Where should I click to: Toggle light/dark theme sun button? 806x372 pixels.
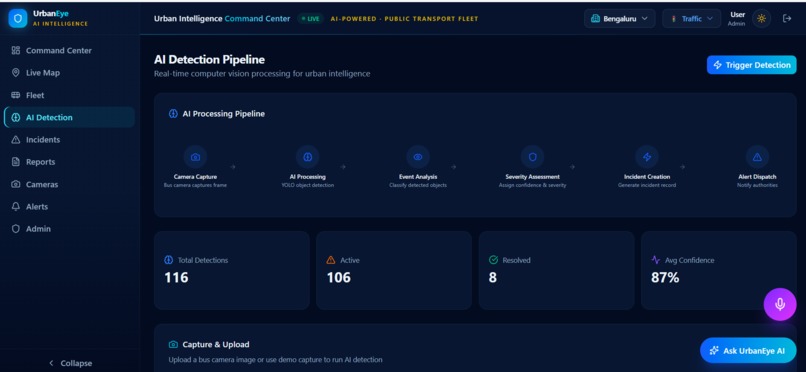tap(761, 18)
